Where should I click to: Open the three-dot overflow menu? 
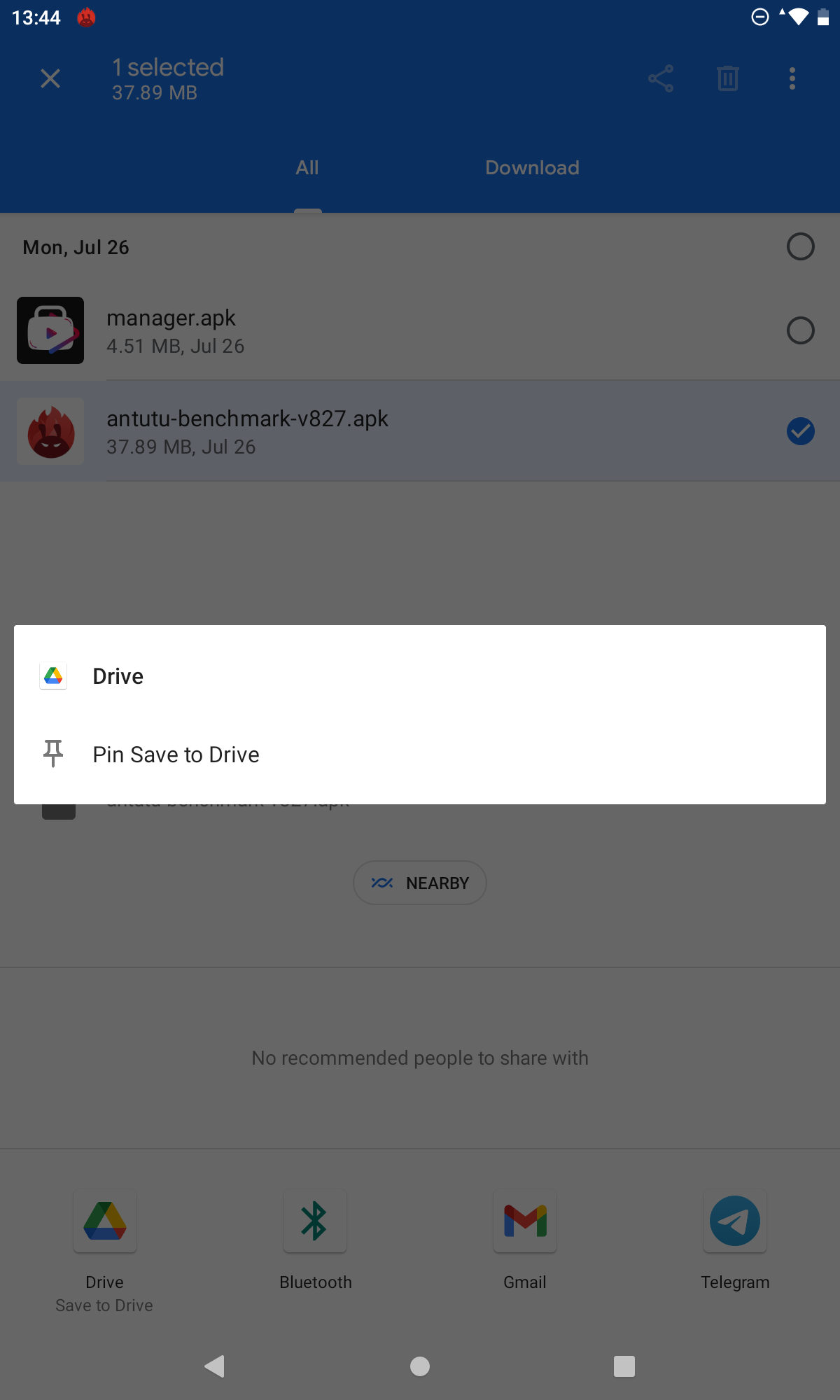792,78
